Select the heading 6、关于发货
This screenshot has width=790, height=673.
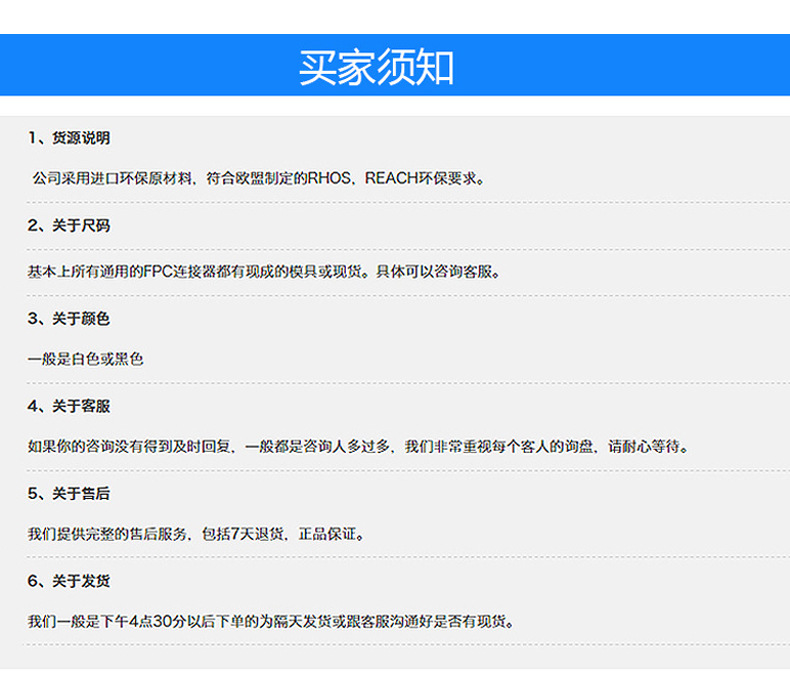69,581
